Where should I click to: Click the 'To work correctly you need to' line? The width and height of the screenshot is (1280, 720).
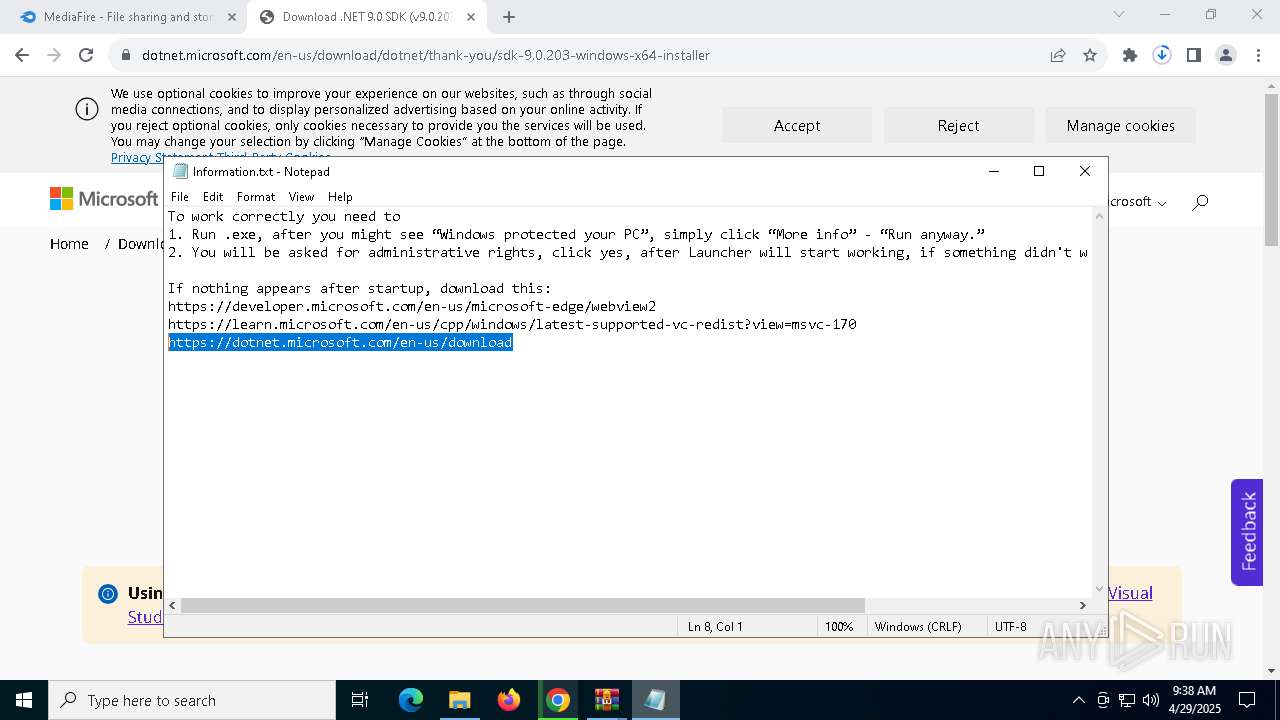click(x=284, y=217)
